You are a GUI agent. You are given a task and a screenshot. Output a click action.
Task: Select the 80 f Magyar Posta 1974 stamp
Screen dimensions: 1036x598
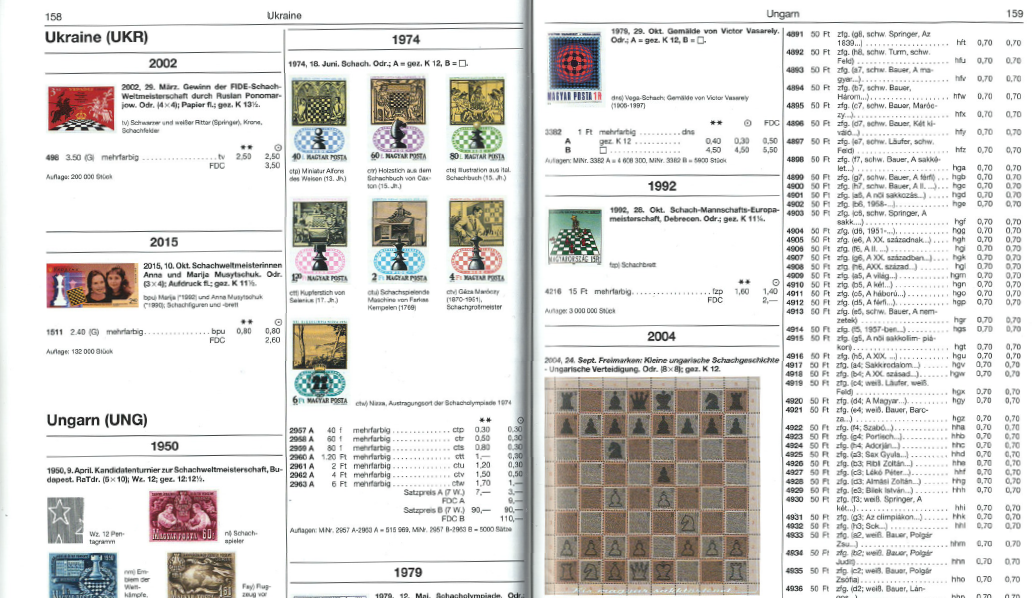point(477,120)
